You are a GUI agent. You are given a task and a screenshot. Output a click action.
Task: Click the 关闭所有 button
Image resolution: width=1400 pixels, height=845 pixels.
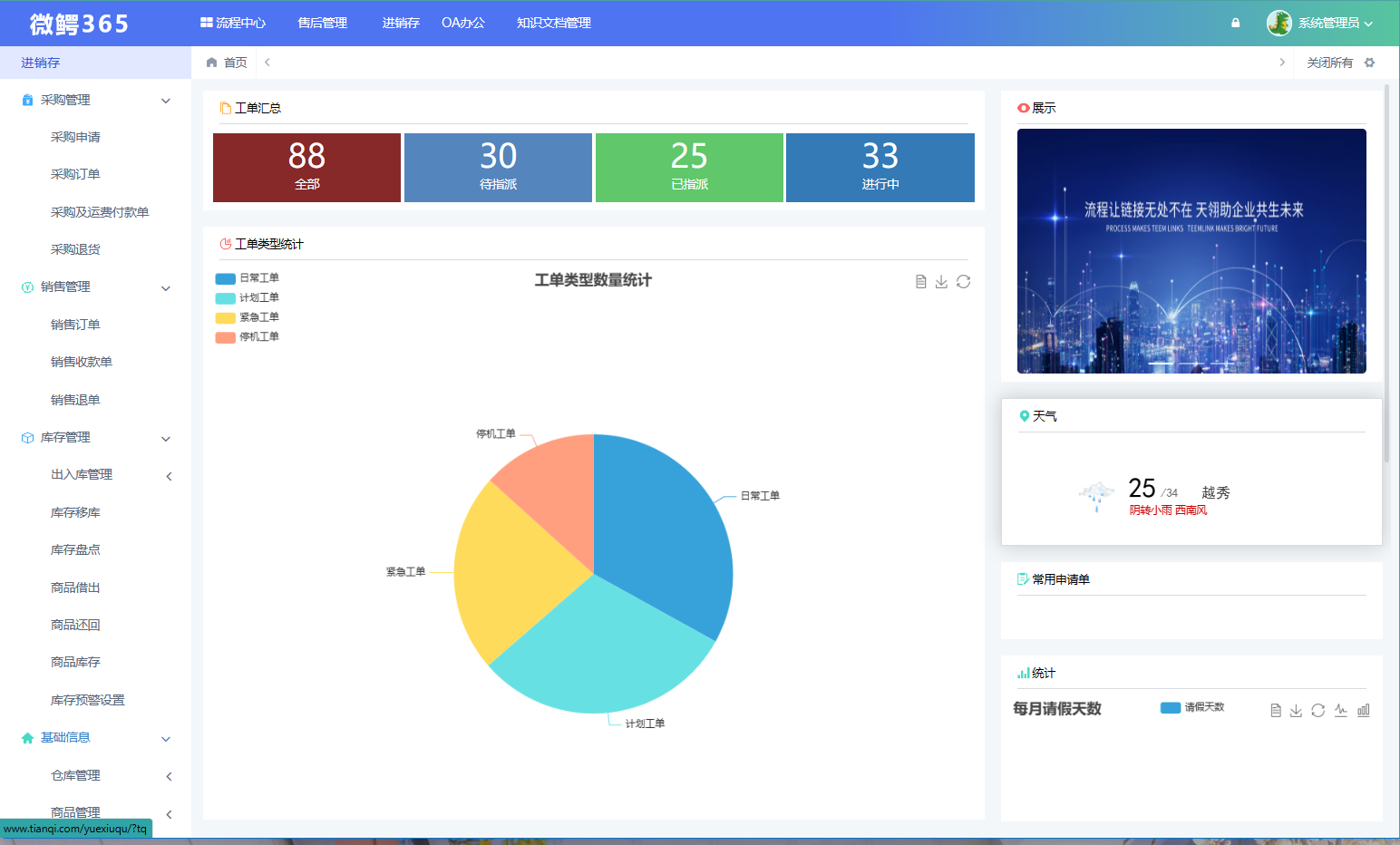click(1329, 62)
